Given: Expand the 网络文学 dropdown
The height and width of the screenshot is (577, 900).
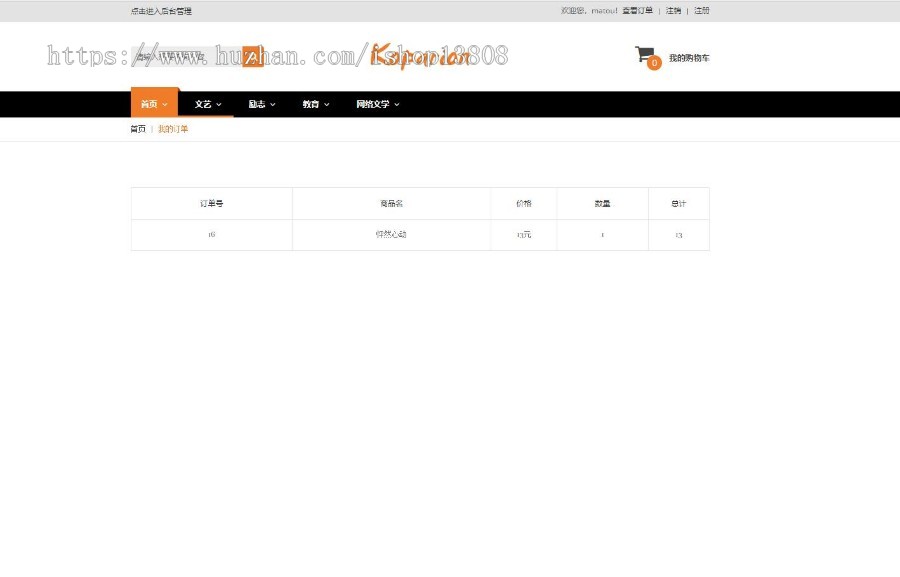Looking at the screenshot, I should click(376, 104).
